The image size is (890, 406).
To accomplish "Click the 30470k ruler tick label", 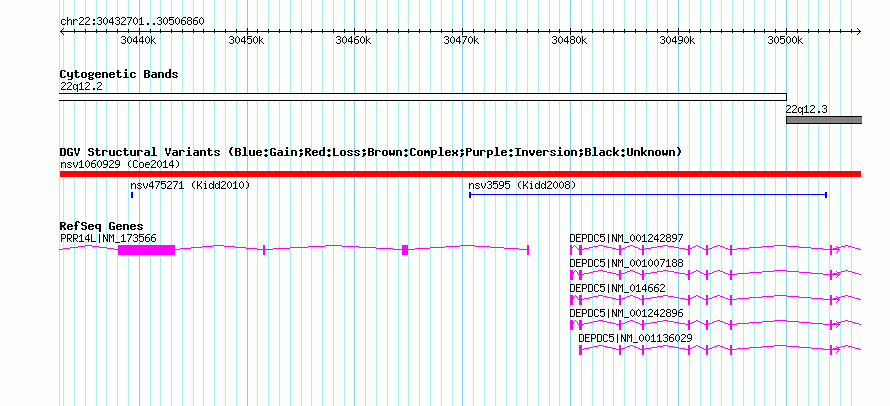I will (x=461, y=40).
